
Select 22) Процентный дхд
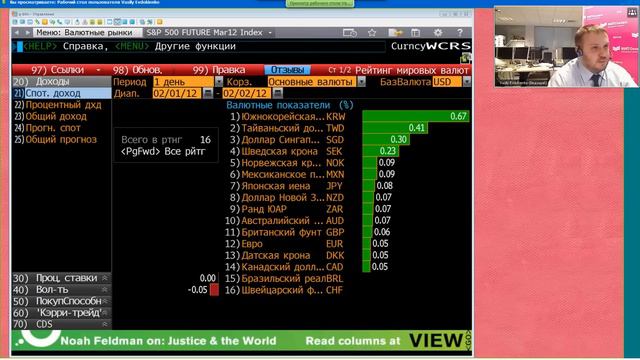click(58, 105)
